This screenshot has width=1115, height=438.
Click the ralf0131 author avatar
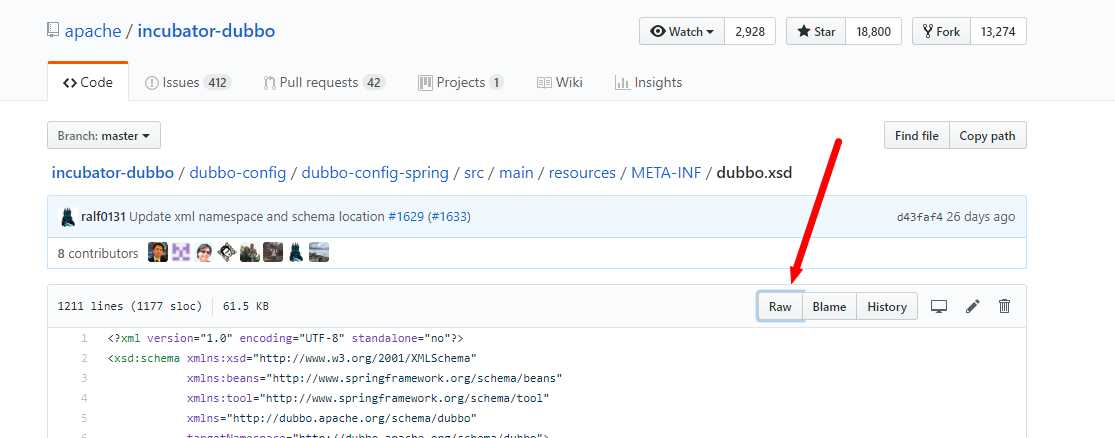pos(68,217)
